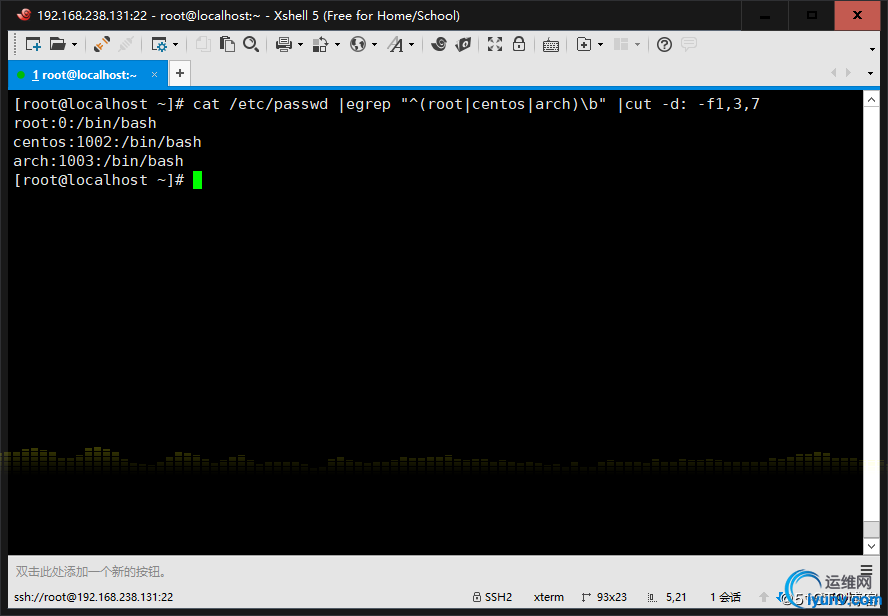Close the root@localhost:~ tab

point(155,75)
